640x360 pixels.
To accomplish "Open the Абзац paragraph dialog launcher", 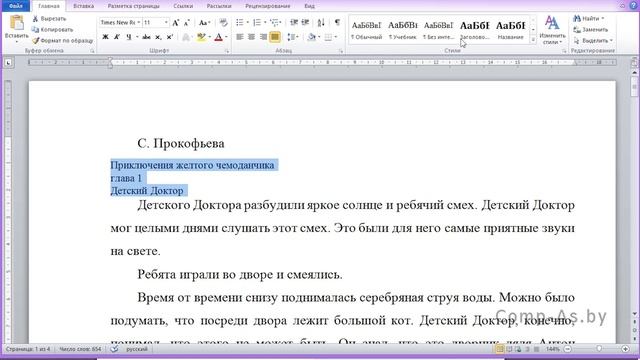I will click(341, 51).
